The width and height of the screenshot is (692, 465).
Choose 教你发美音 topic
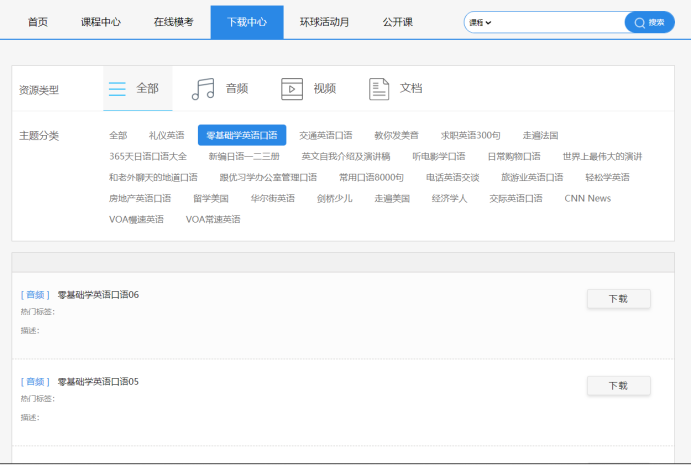tap(396, 135)
